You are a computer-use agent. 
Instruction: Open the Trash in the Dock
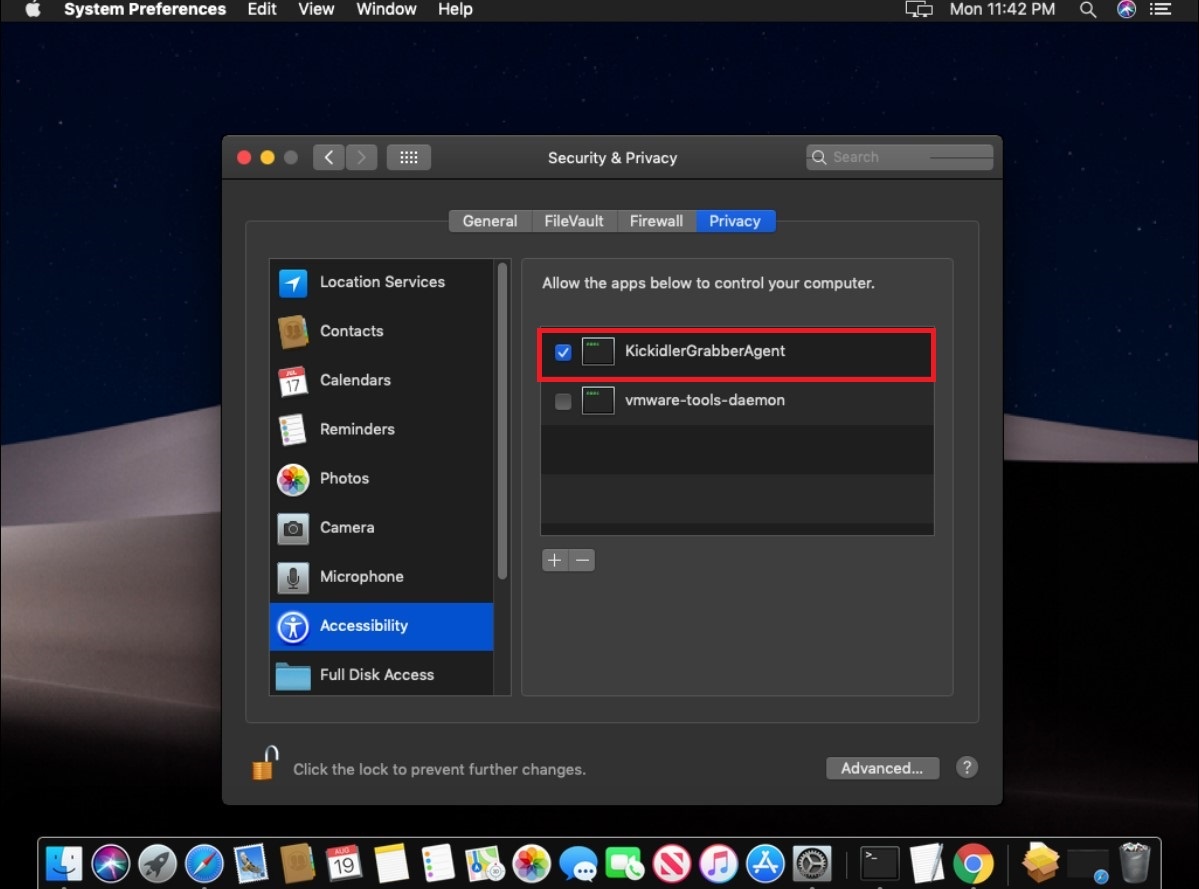[x=1134, y=864]
